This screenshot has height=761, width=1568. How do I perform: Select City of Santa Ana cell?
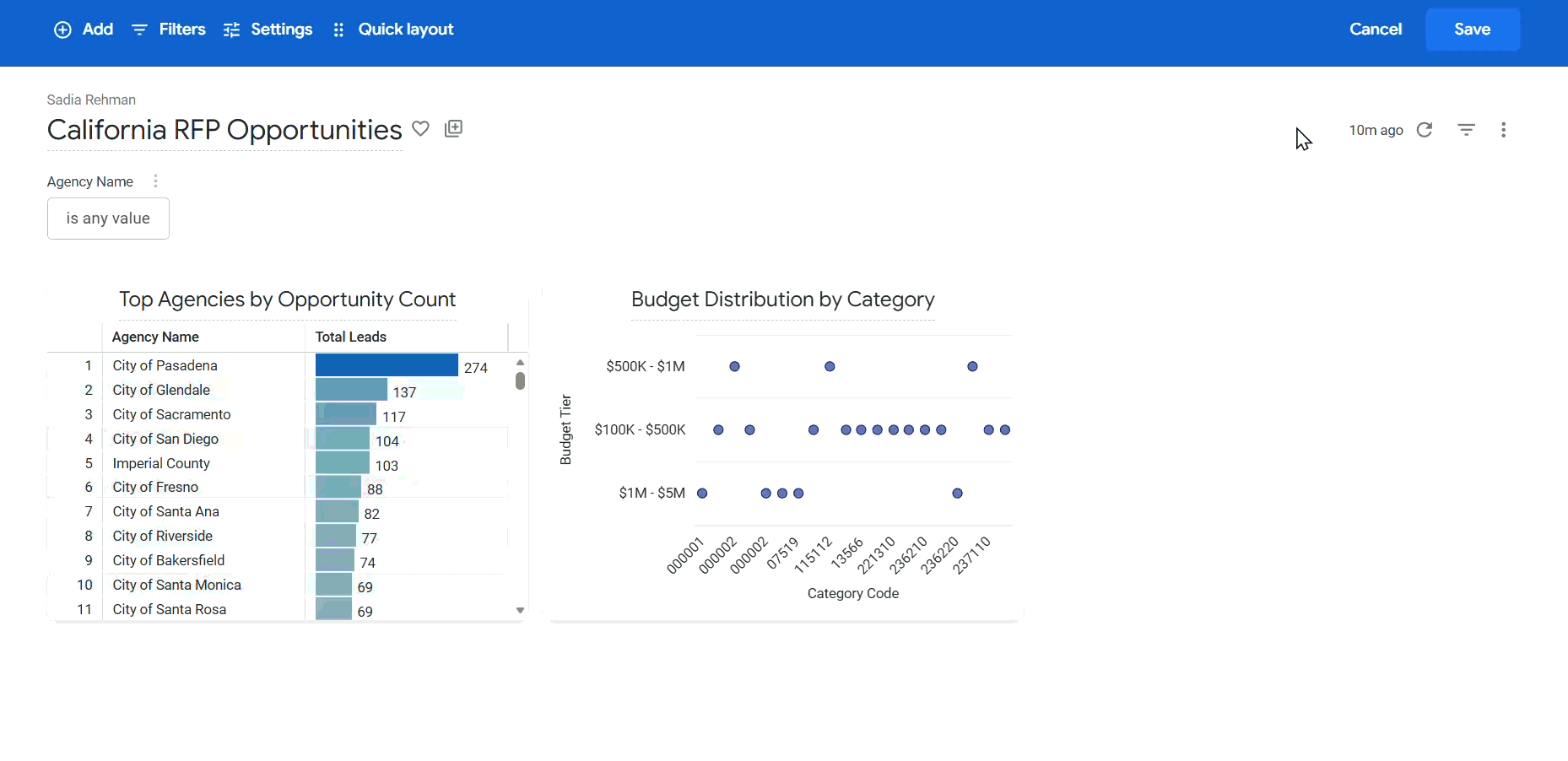click(165, 511)
